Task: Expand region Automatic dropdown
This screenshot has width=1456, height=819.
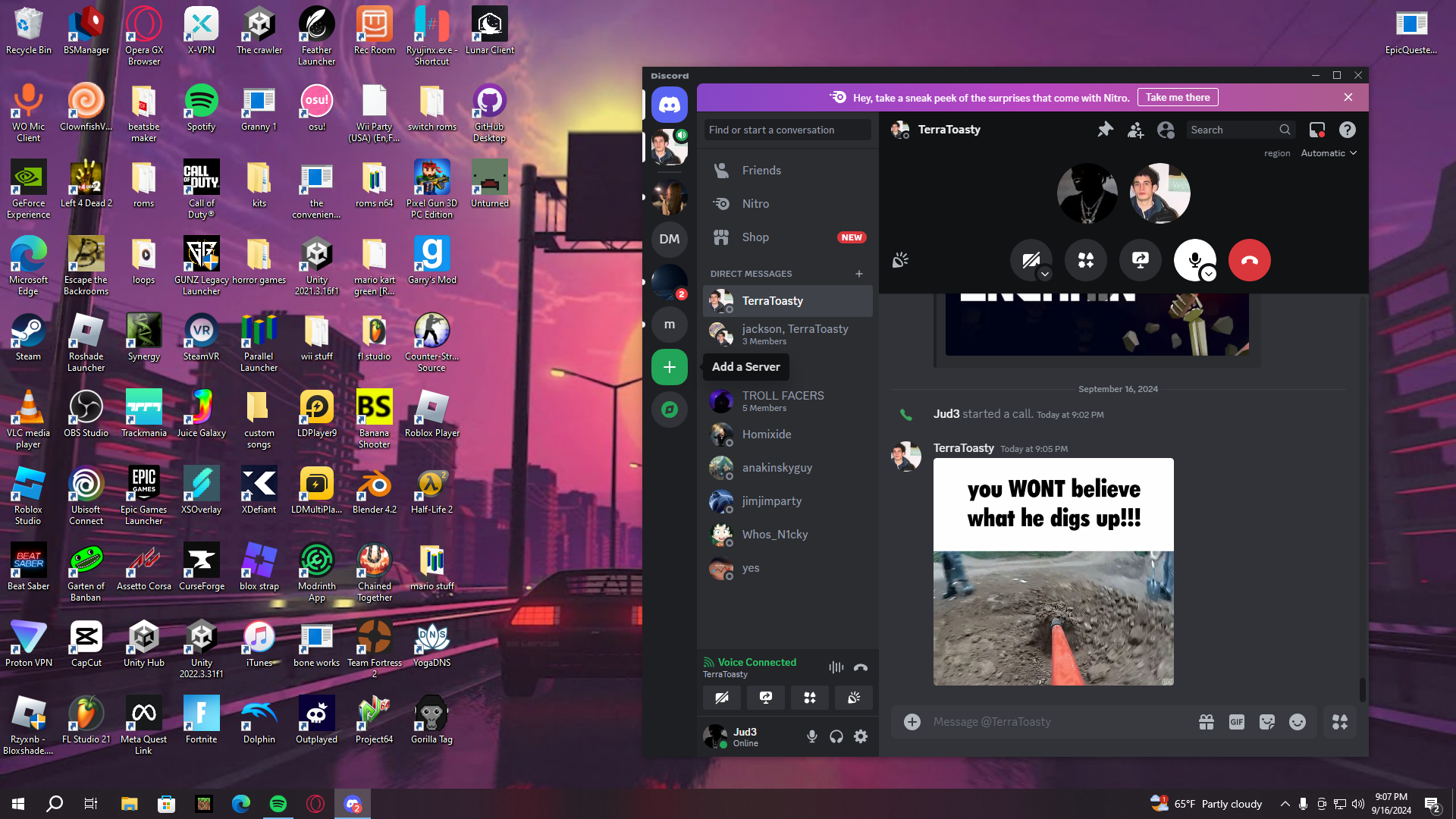Action: (x=1329, y=153)
